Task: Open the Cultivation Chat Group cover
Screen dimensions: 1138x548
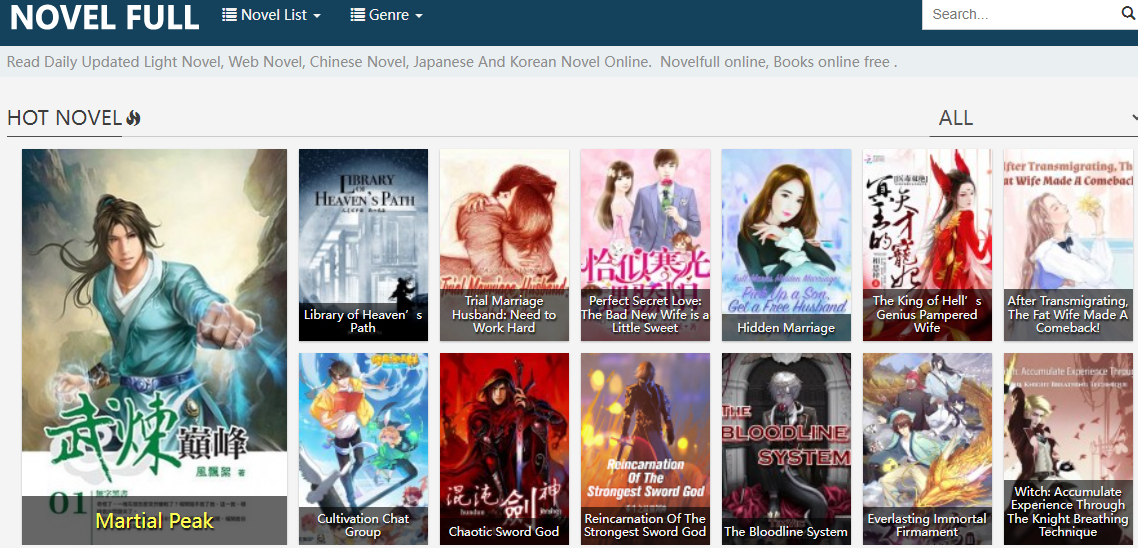Action: coord(364,449)
